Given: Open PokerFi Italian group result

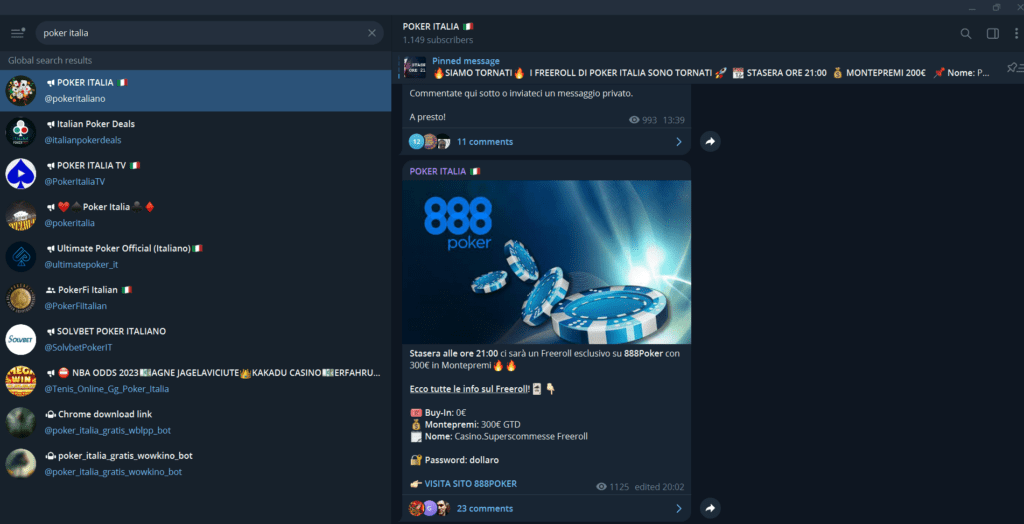Looking at the screenshot, I should pyautogui.click(x=195, y=298).
